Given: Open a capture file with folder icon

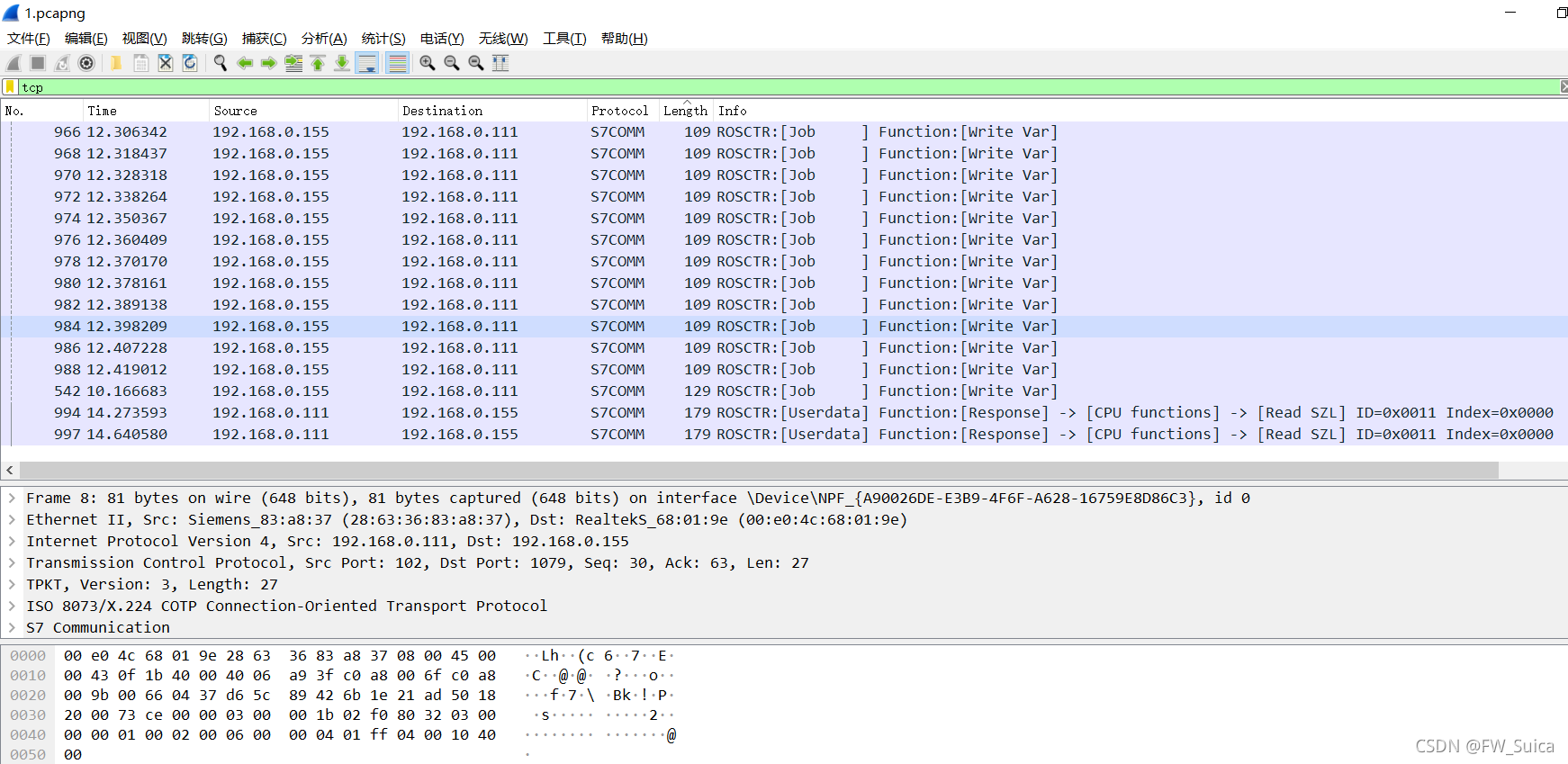Looking at the screenshot, I should point(116,63).
